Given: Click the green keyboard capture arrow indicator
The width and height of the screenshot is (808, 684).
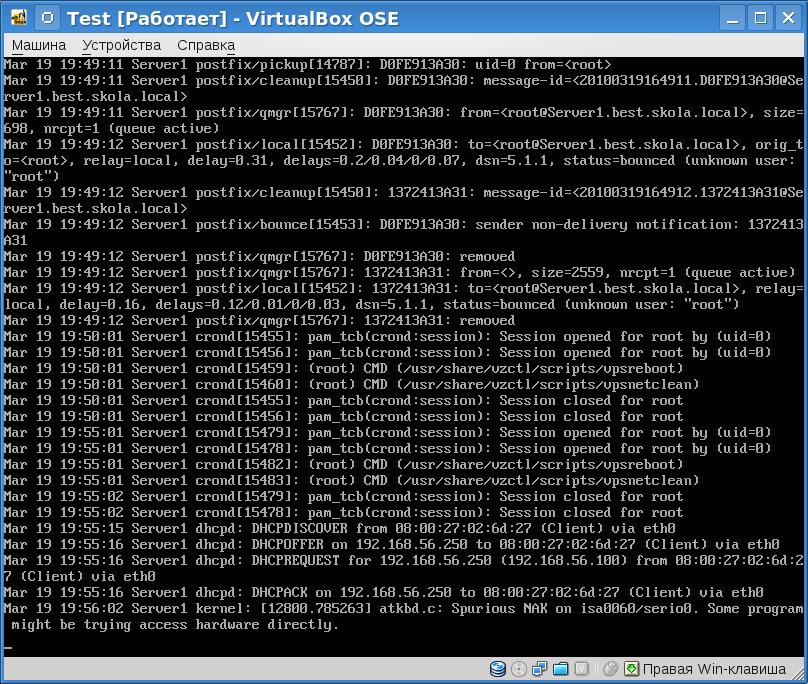Looking at the screenshot, I should (632, 669).
